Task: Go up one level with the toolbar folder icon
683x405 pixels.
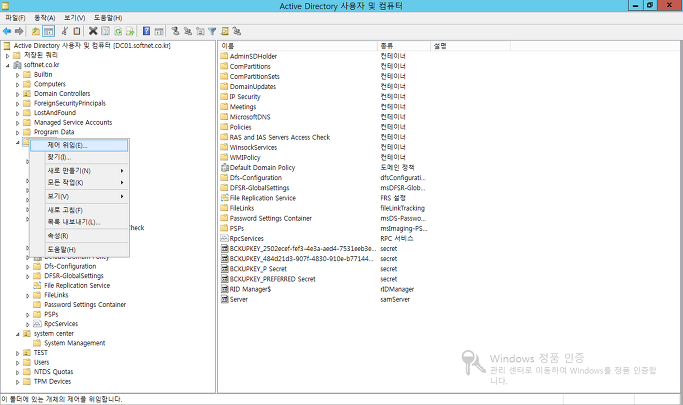Action: [x=36, y=31]
